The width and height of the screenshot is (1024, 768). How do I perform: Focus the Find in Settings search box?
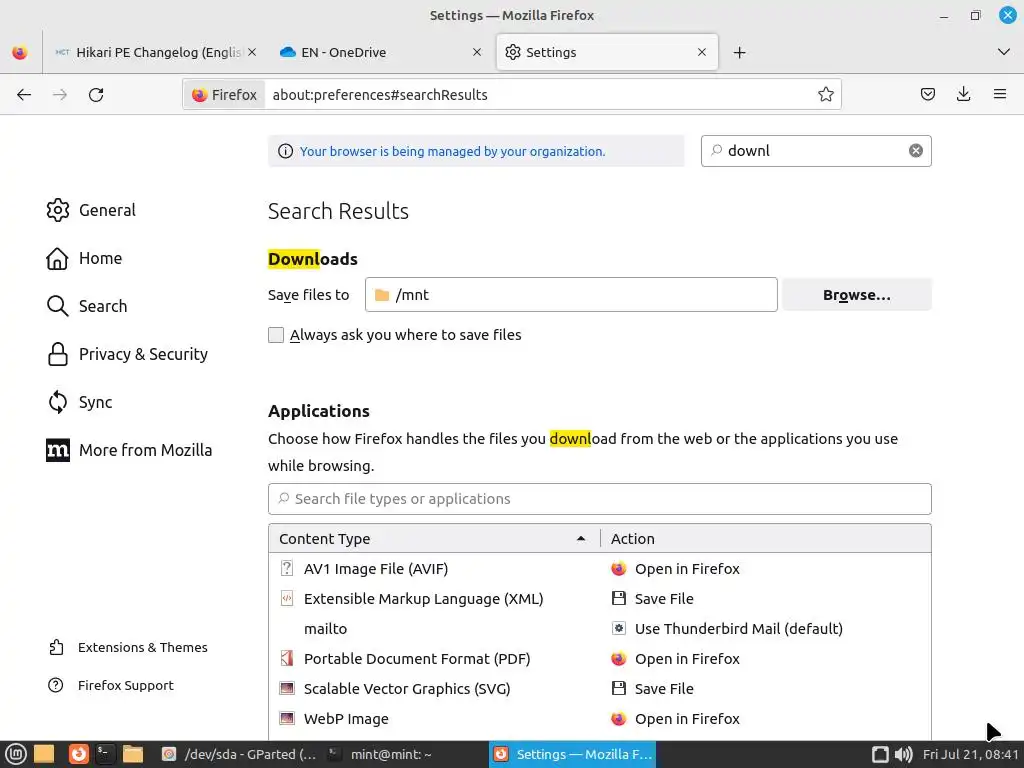tap(816, 151)
